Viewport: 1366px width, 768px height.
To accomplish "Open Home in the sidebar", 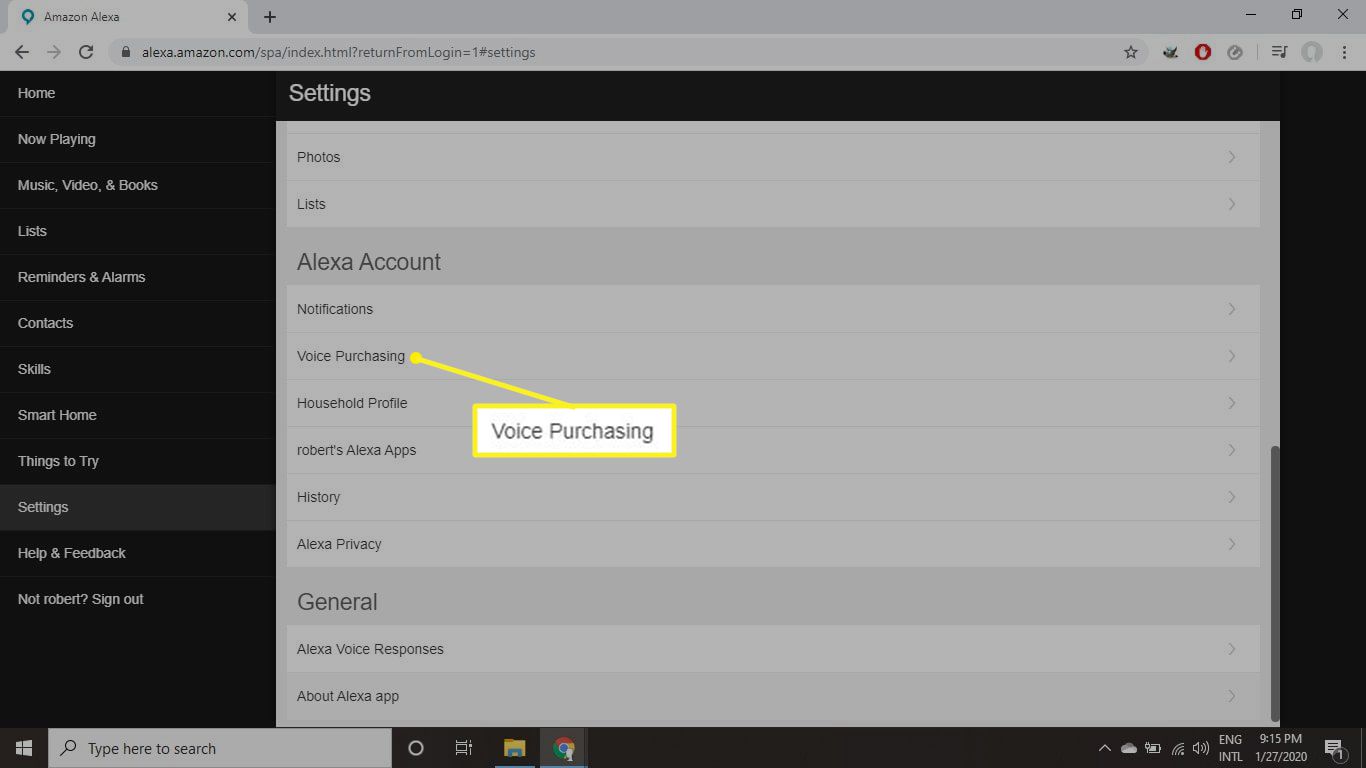I will [x=137, y=93].
